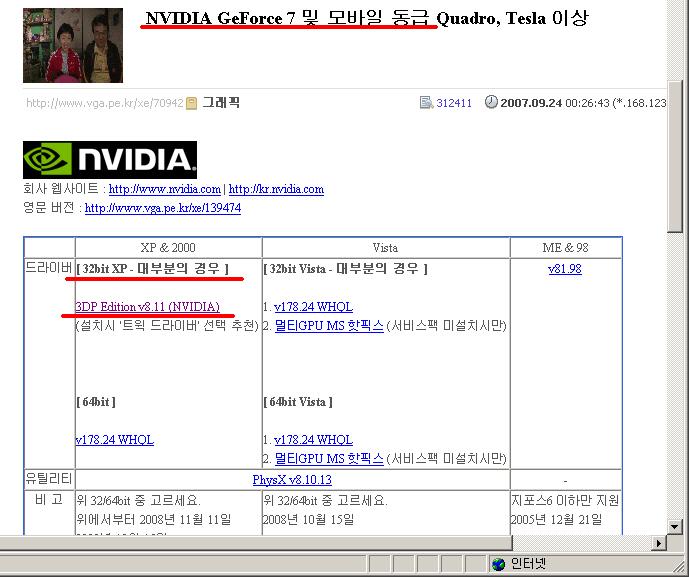Screen dimensions: 689x577
Task: Click the [ 32bit XP - 대부분의 경우 ] heading
Action: 152,269
